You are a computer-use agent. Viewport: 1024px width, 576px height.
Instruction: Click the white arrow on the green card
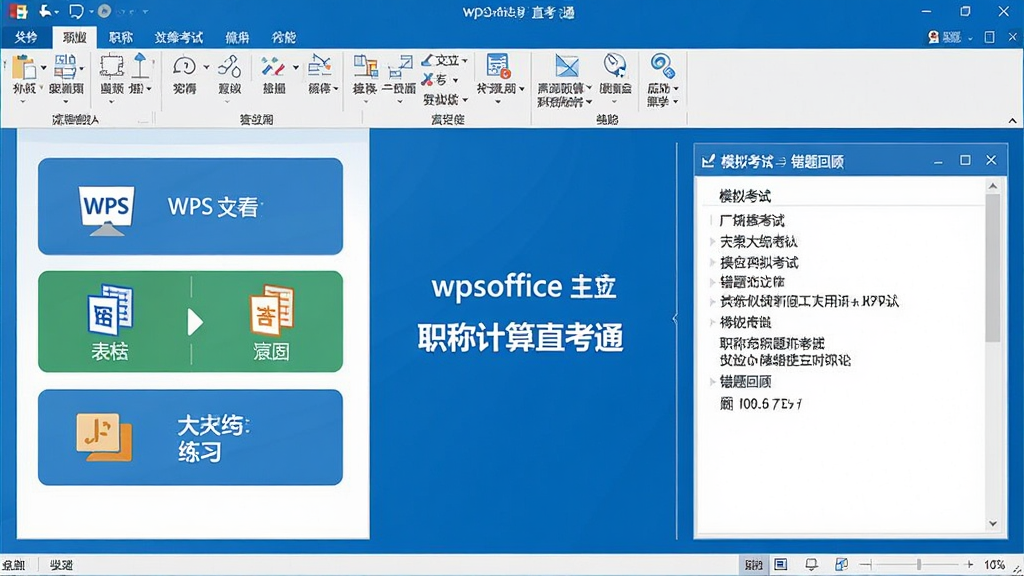coord(195,322)
